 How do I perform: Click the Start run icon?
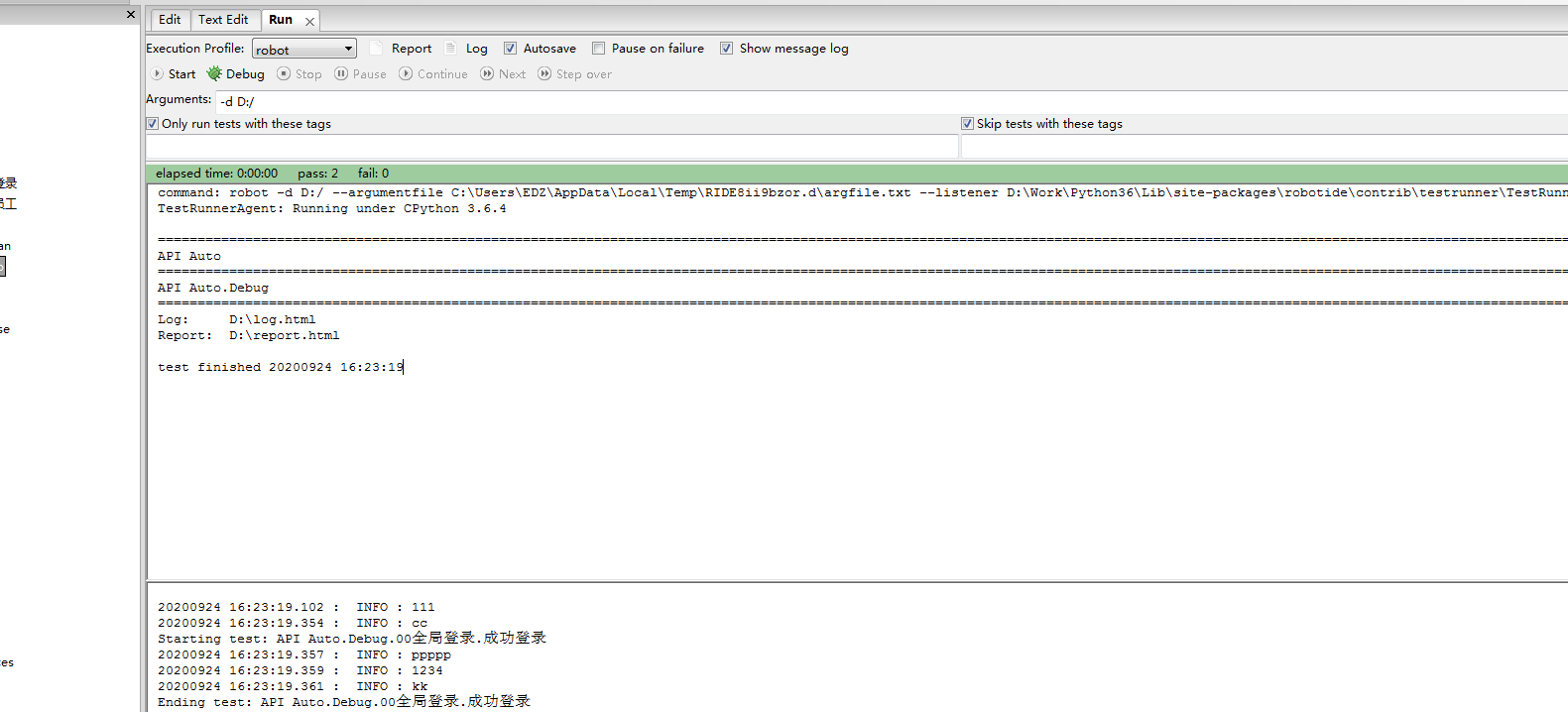point(157,73)
